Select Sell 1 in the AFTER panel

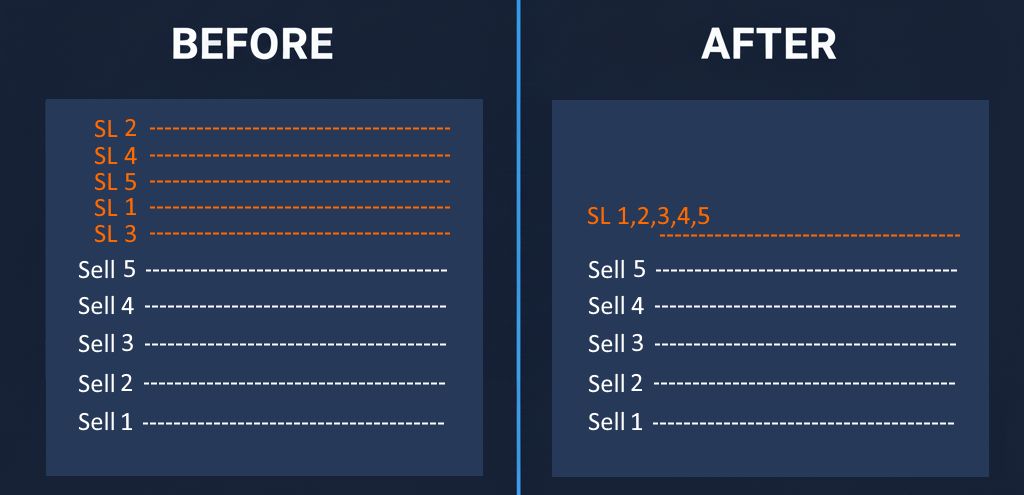click(x=616, y=422)
